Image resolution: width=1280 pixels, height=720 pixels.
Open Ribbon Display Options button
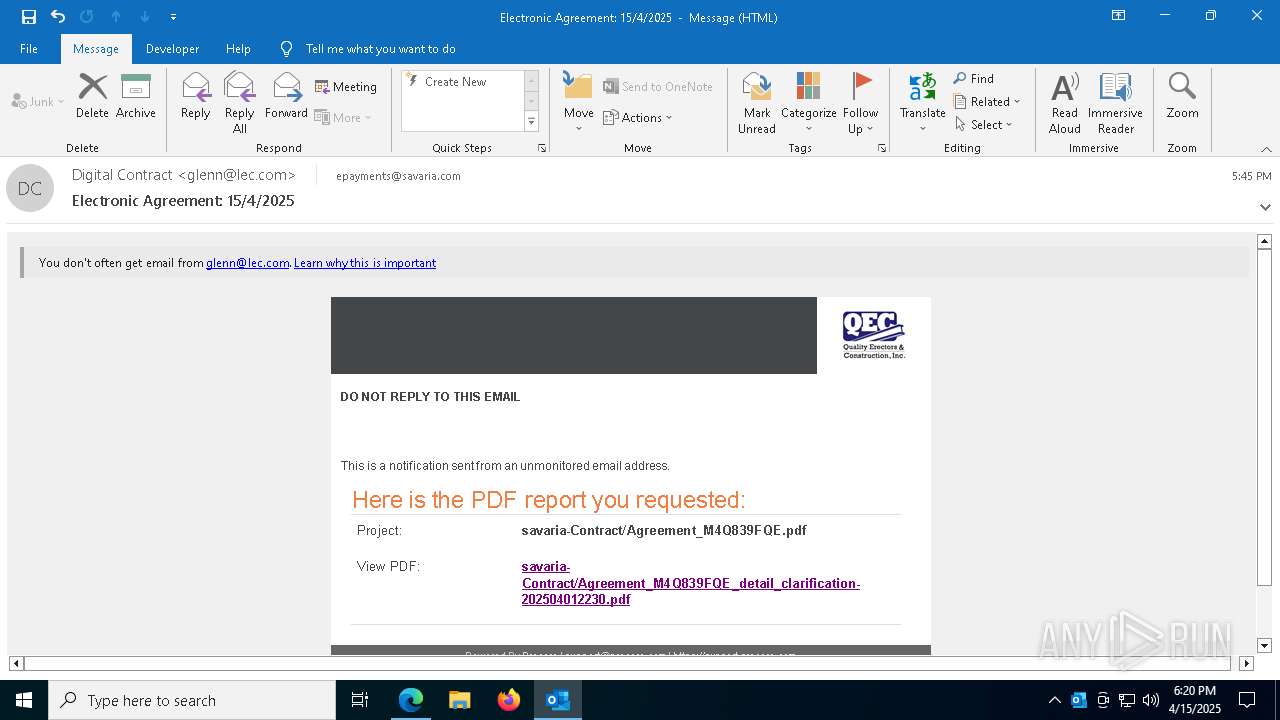coord(1119,16)
